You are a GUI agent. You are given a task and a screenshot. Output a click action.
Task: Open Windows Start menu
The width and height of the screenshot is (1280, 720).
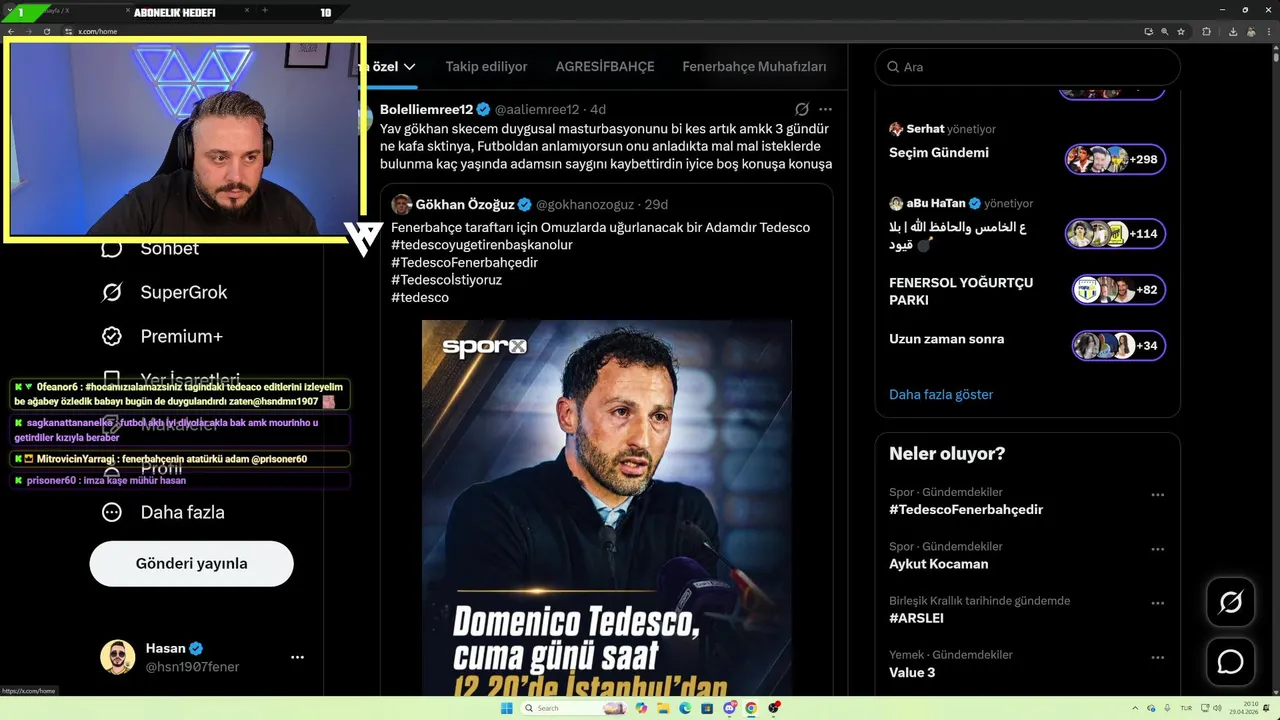click(x=506, y=708)
